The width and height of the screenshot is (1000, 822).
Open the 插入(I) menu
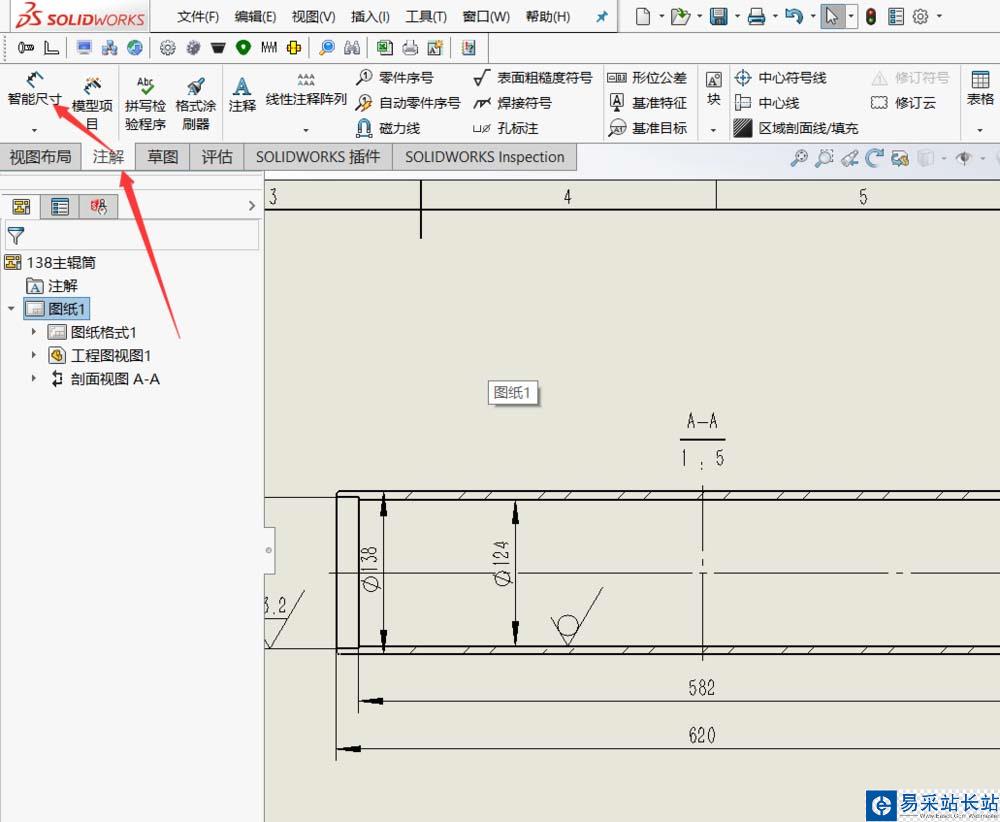pyautogui.click(x=370, y=17)
